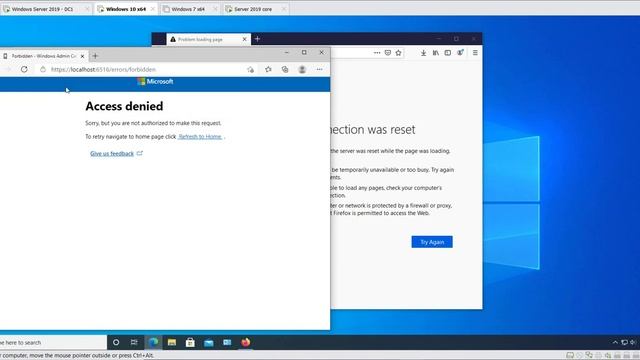Toggle Firefox sidebars
The height and width of the screenshot is (360, 640).
448,53
